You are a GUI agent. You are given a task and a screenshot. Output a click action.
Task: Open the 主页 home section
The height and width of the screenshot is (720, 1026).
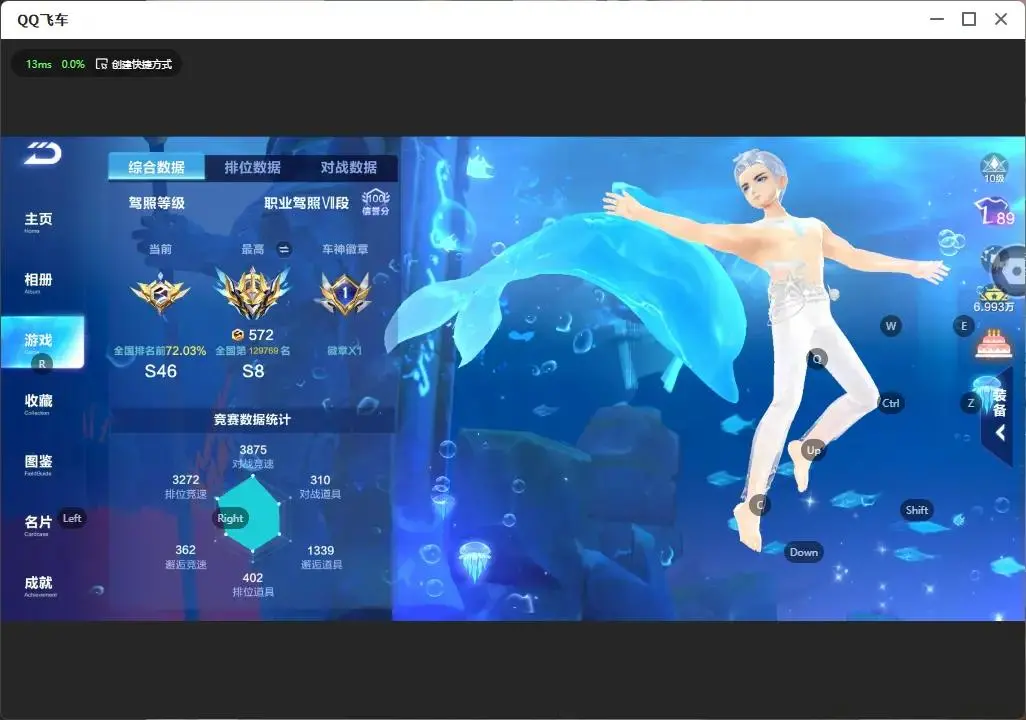click(x=38, y=221)
